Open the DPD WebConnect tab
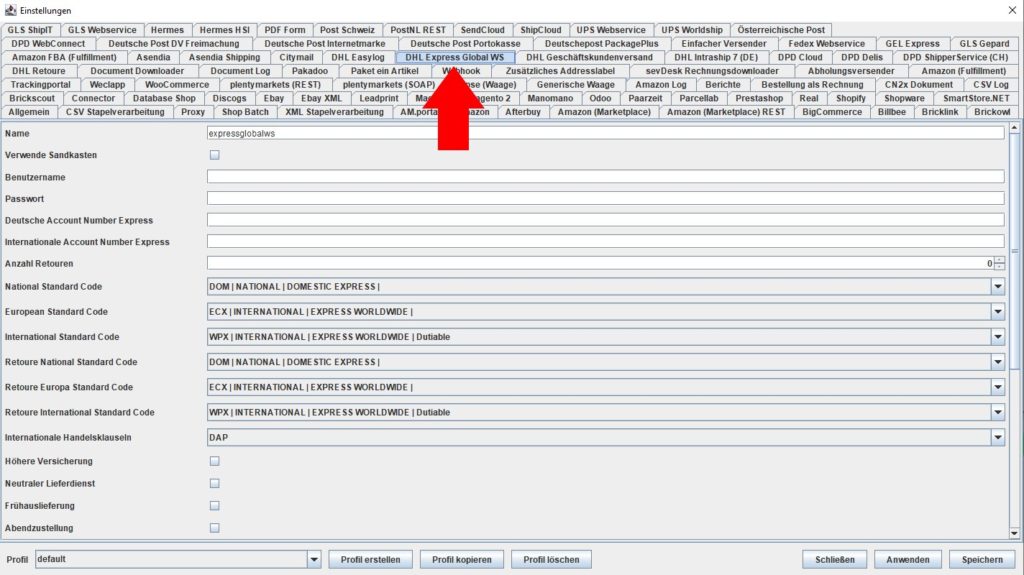This screenshot has height=575, width=1024. pos(48,44)
